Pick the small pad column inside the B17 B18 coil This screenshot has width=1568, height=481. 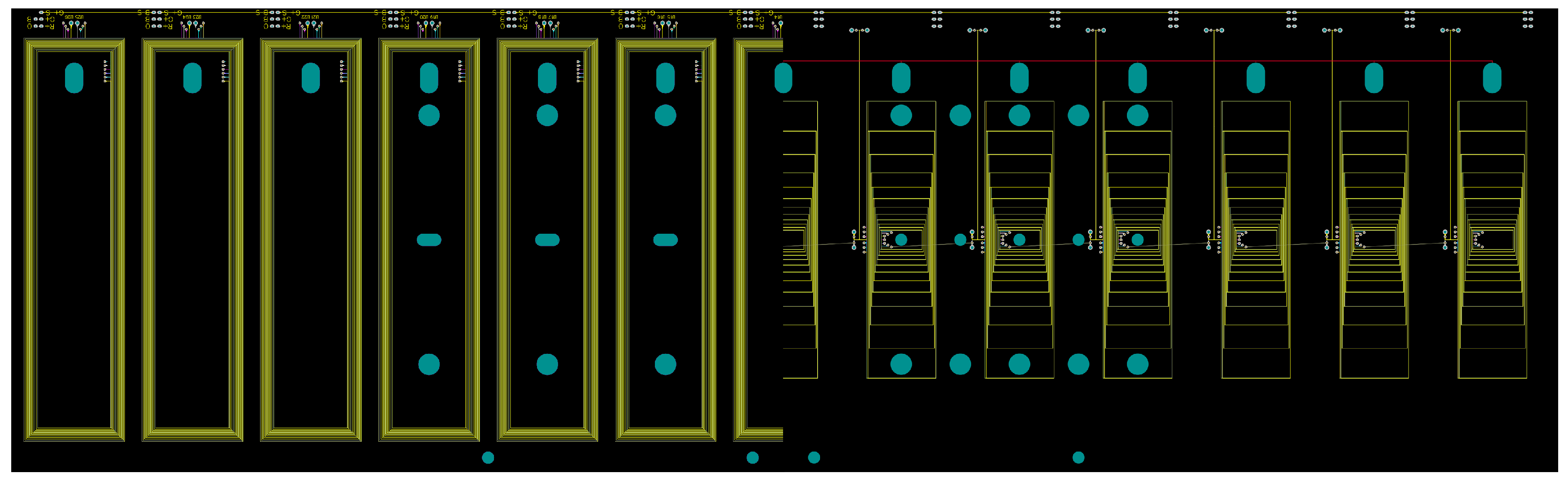tap(579, 71)
